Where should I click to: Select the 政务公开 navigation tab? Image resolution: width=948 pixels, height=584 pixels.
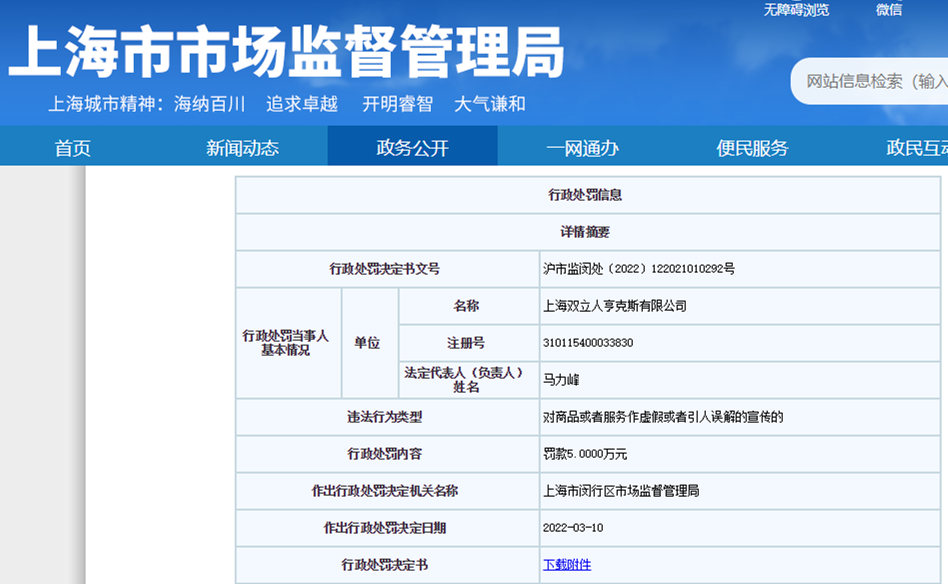click(x=412, y=148)
